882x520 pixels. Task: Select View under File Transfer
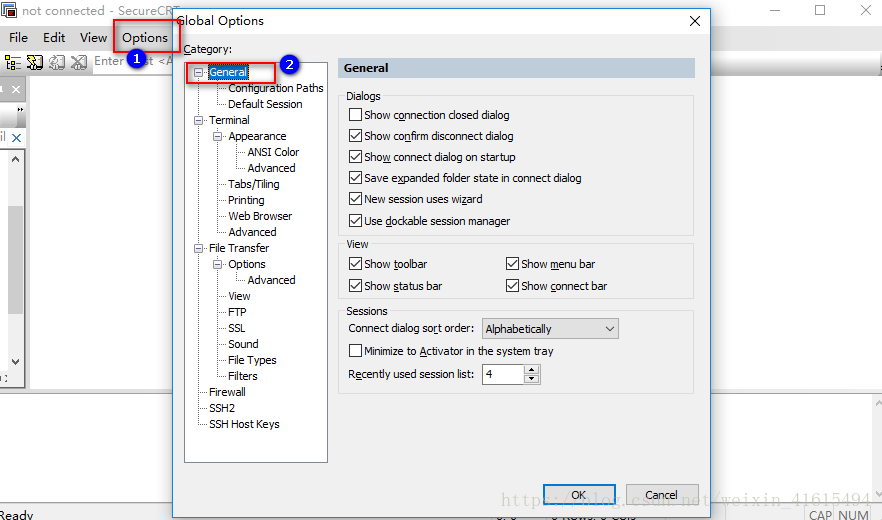(239, 296)
